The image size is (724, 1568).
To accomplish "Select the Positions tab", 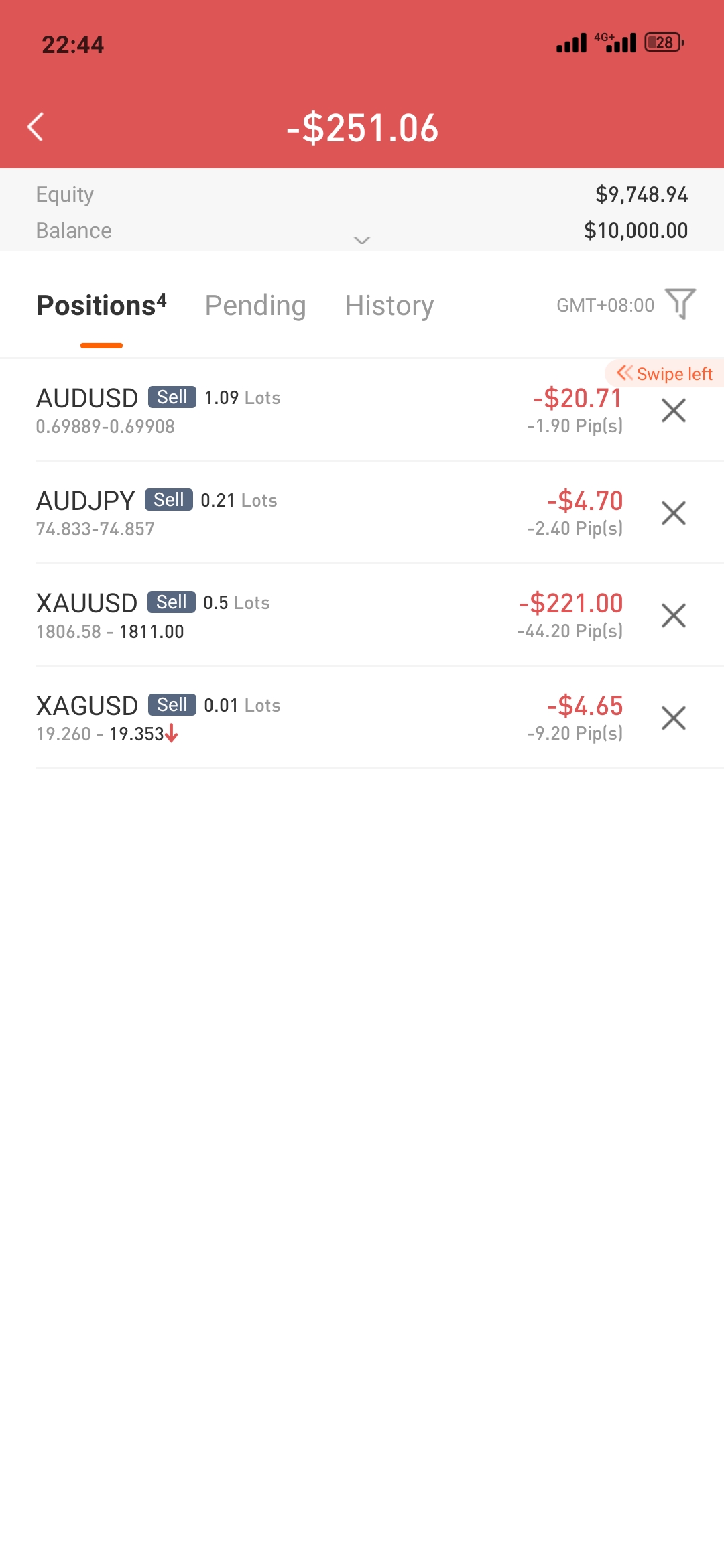I will 101,306.
